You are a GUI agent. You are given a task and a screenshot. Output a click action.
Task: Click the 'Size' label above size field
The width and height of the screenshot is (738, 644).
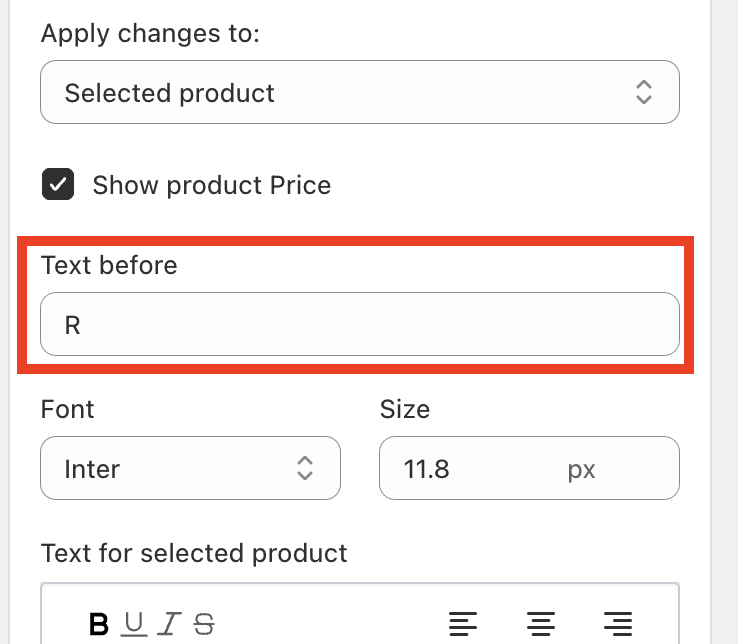pos(405,409)
